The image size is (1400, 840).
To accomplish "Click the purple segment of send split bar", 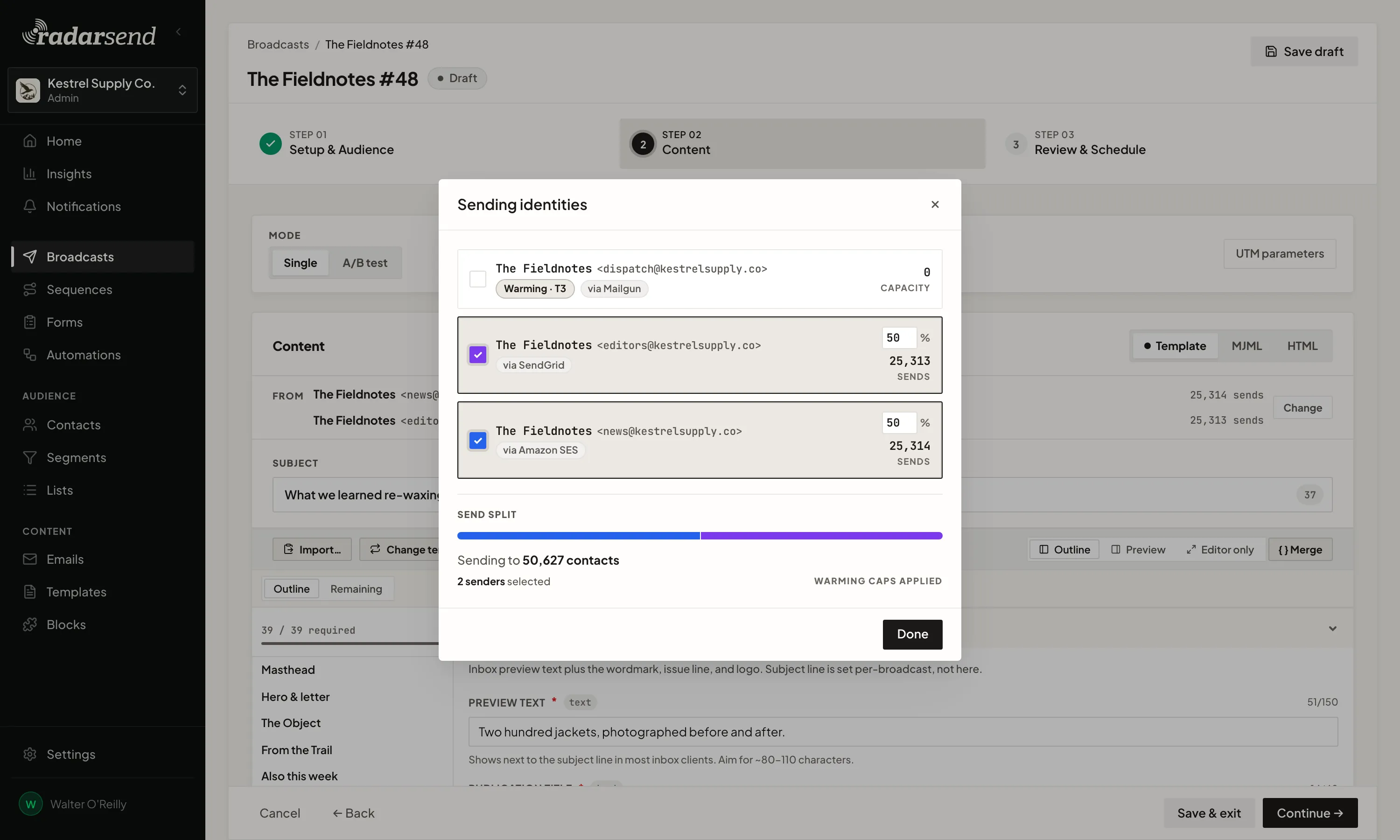I will point(821,536).
